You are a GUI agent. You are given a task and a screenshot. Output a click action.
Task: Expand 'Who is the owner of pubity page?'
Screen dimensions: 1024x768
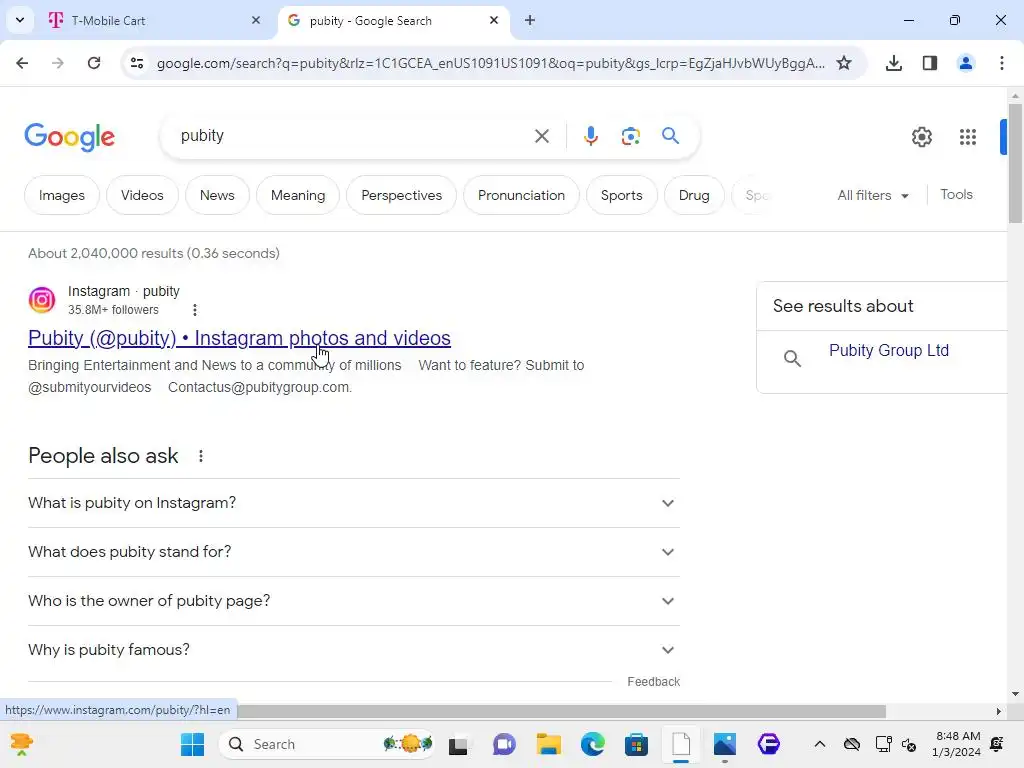click(x=353, y=601)
